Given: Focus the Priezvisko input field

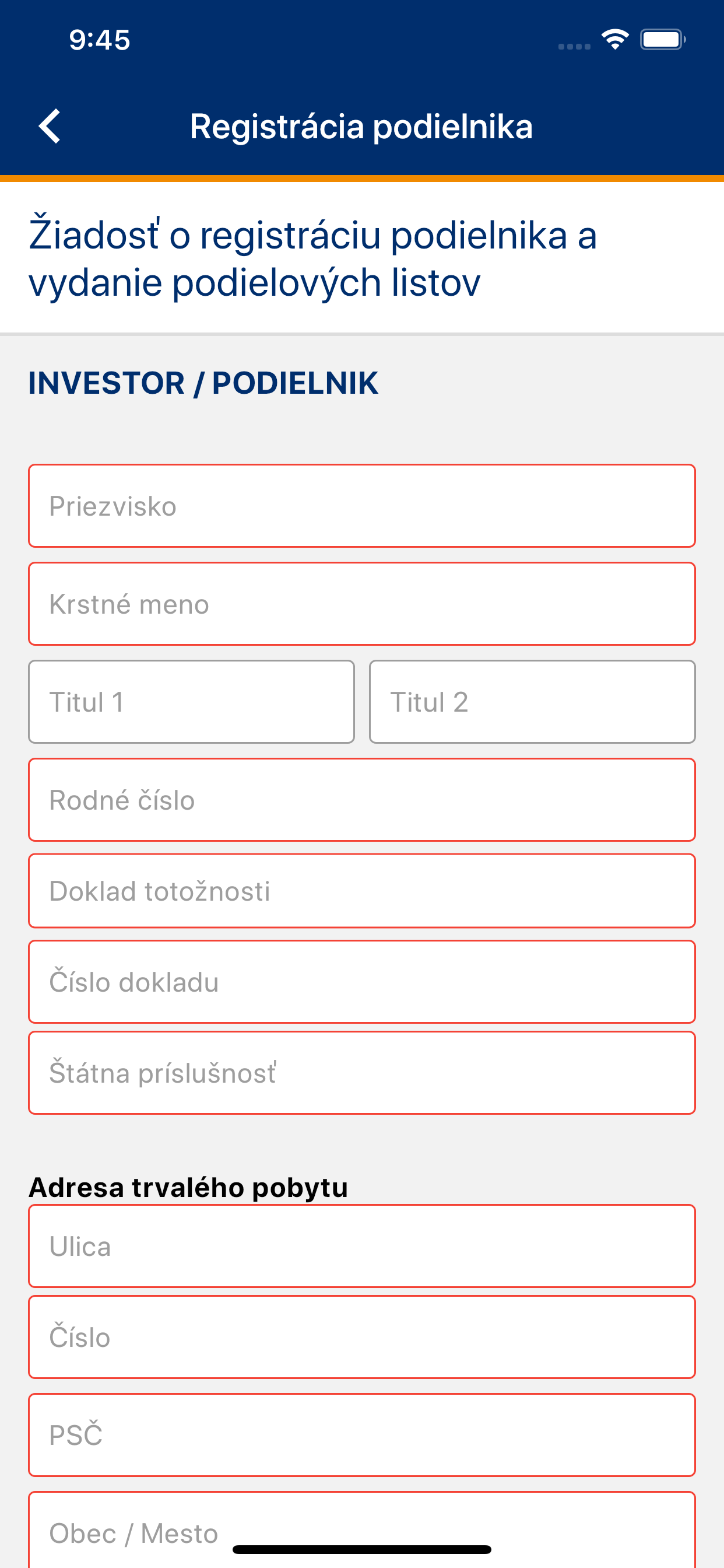Looking at the screenshot, I should (x=361, y=506).
